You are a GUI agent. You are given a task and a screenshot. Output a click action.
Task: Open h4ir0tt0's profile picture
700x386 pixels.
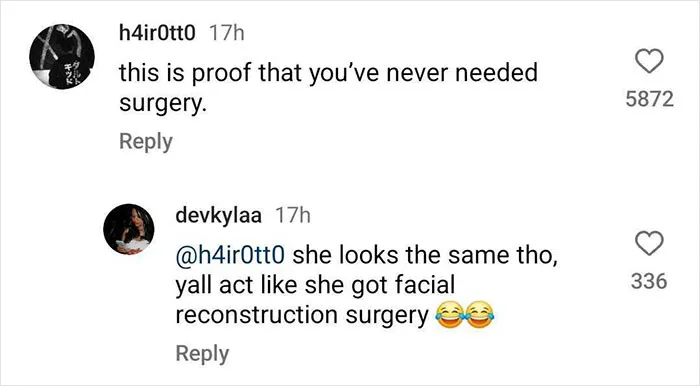(62, 57)
